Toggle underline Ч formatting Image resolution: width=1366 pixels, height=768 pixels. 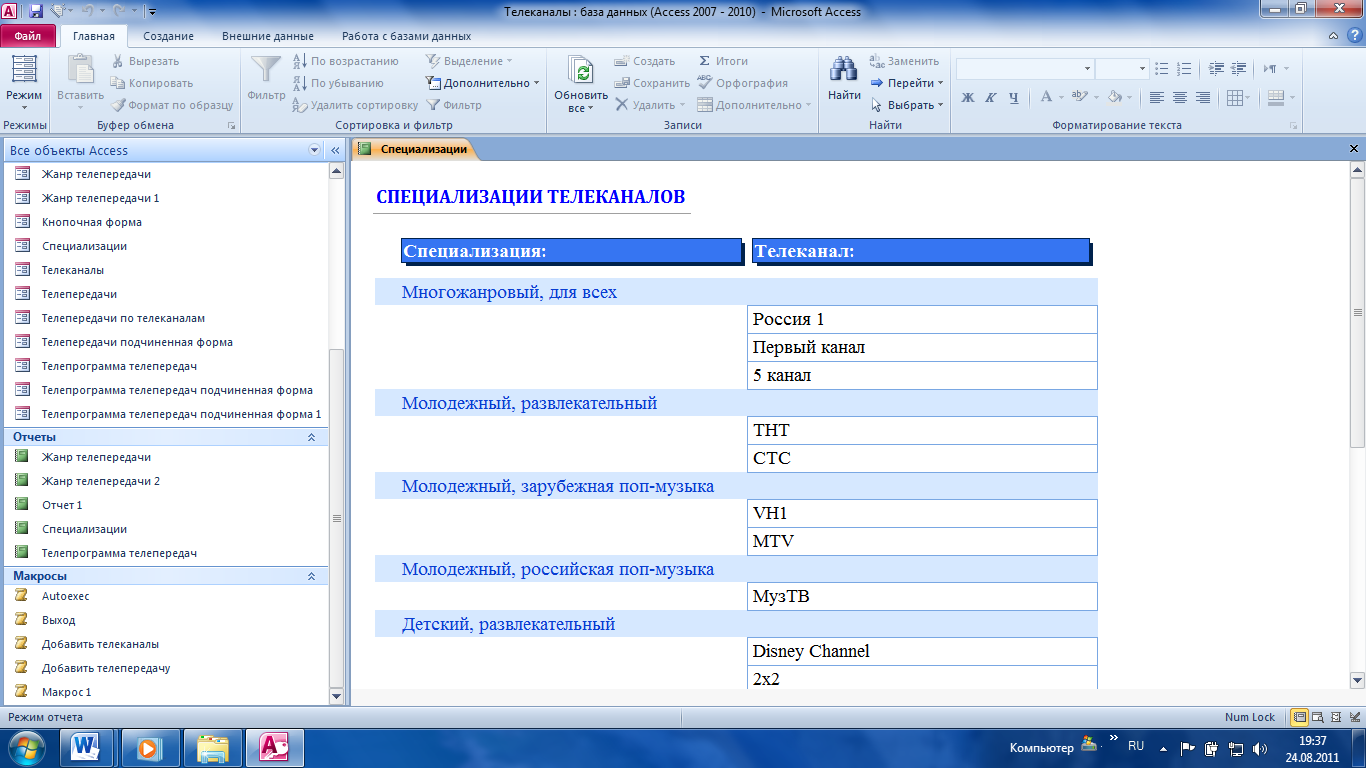(1013, 97)
